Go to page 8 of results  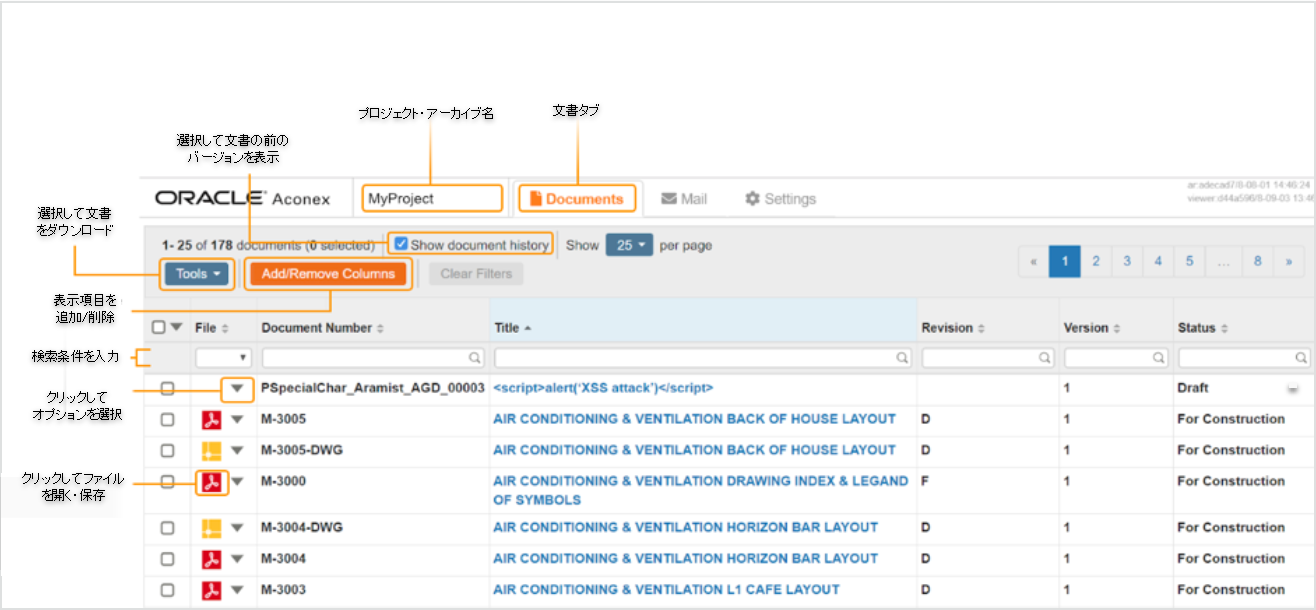[x=1257, y=261]
